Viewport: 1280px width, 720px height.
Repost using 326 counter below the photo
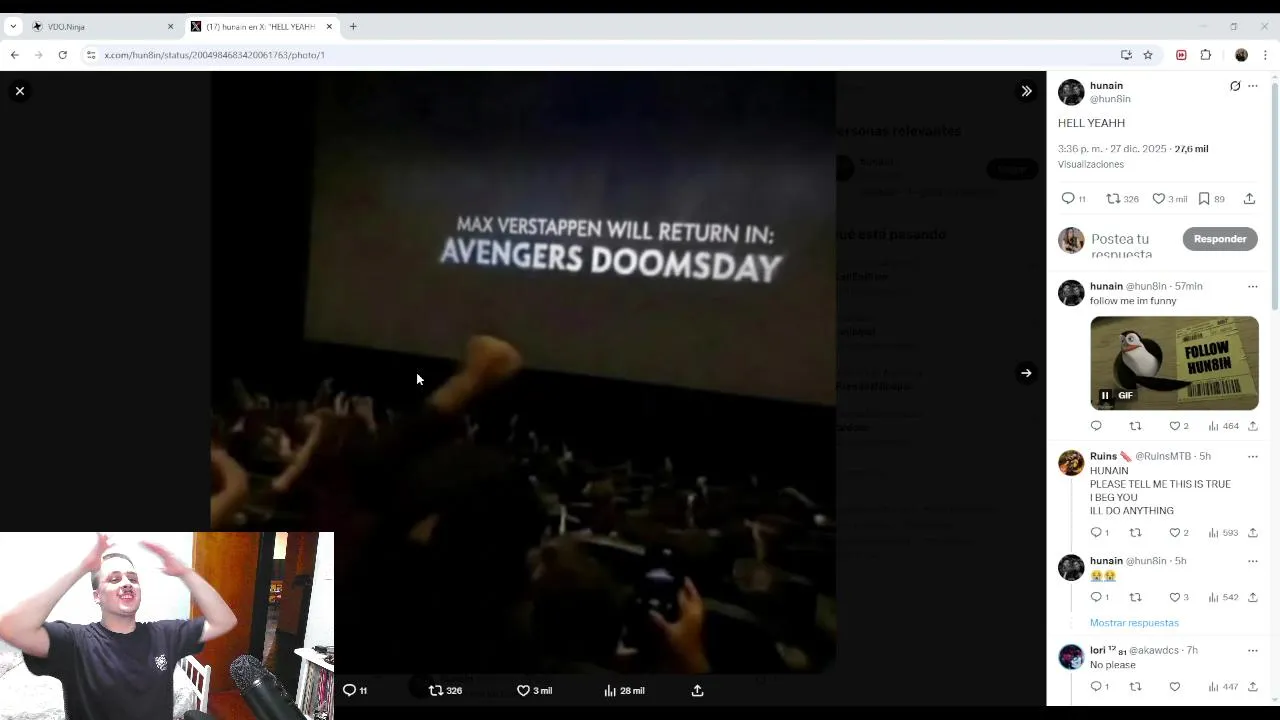tap(445, 690)
